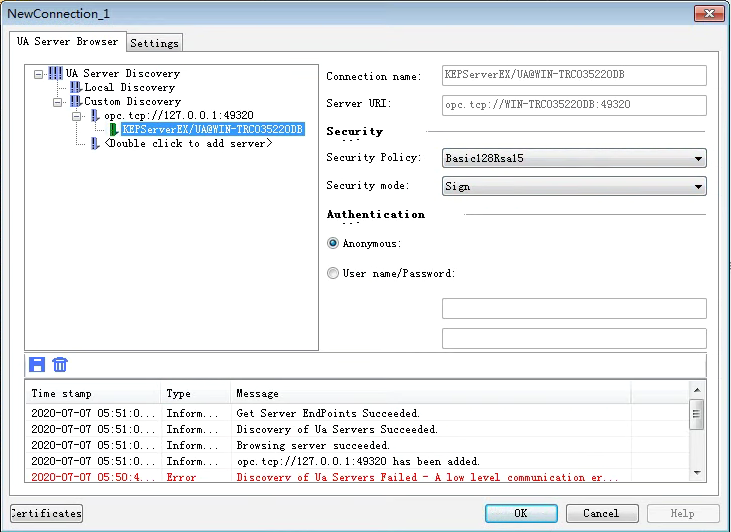
Task: Switch to the Settings tab
Action: pos(154,43)
